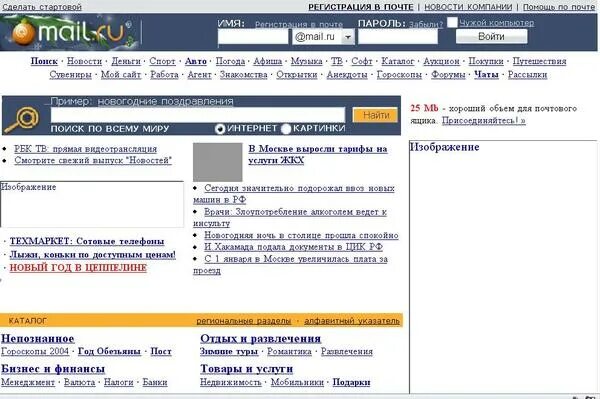Screen dimensions: 600x399
Task: Open Отдых и развлечения category
Action: tap(261, 339)
